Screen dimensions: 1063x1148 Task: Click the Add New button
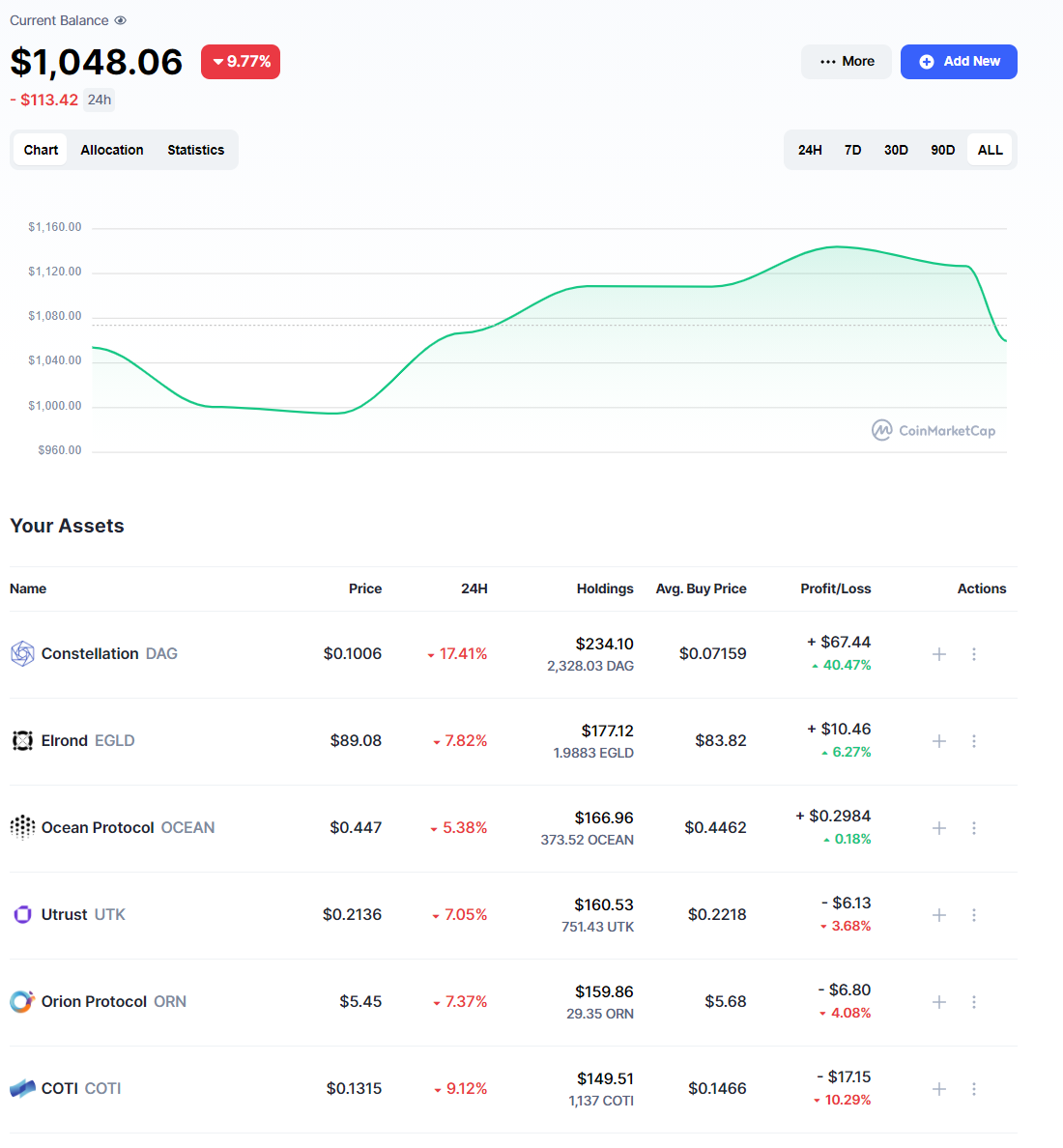click(x=959, y=62)
